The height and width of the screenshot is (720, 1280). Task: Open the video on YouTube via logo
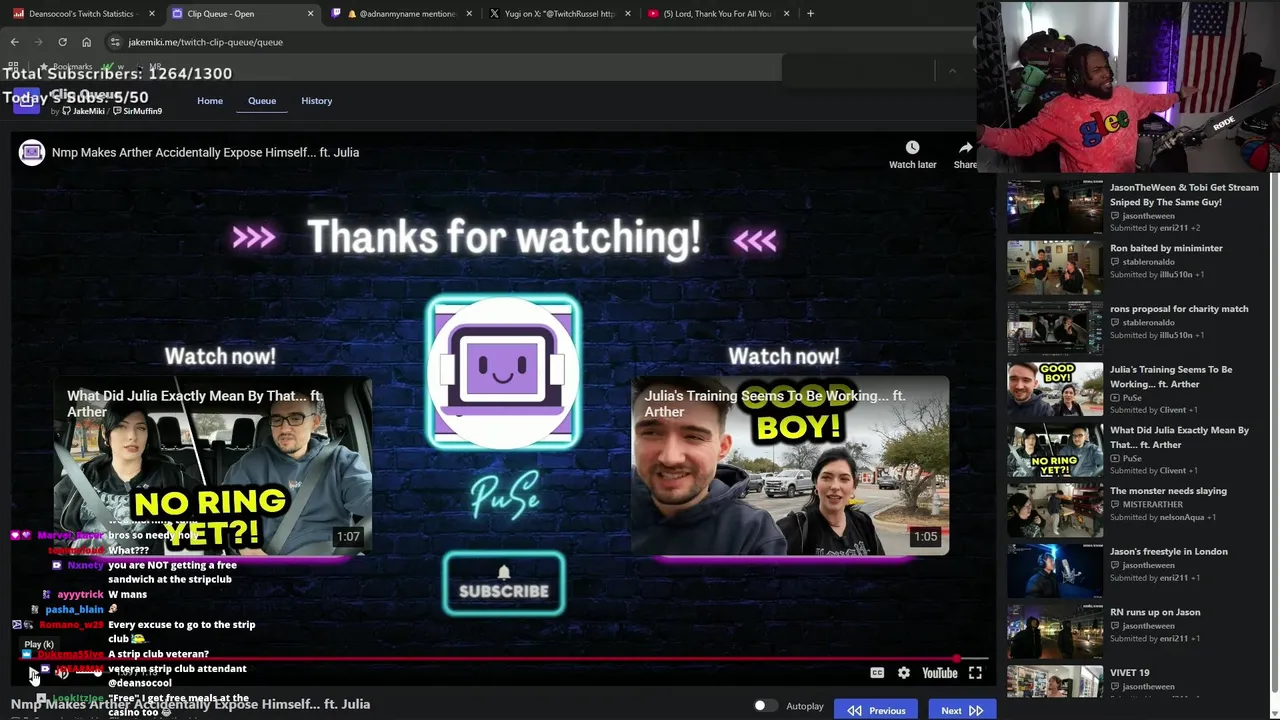(940, 673)
